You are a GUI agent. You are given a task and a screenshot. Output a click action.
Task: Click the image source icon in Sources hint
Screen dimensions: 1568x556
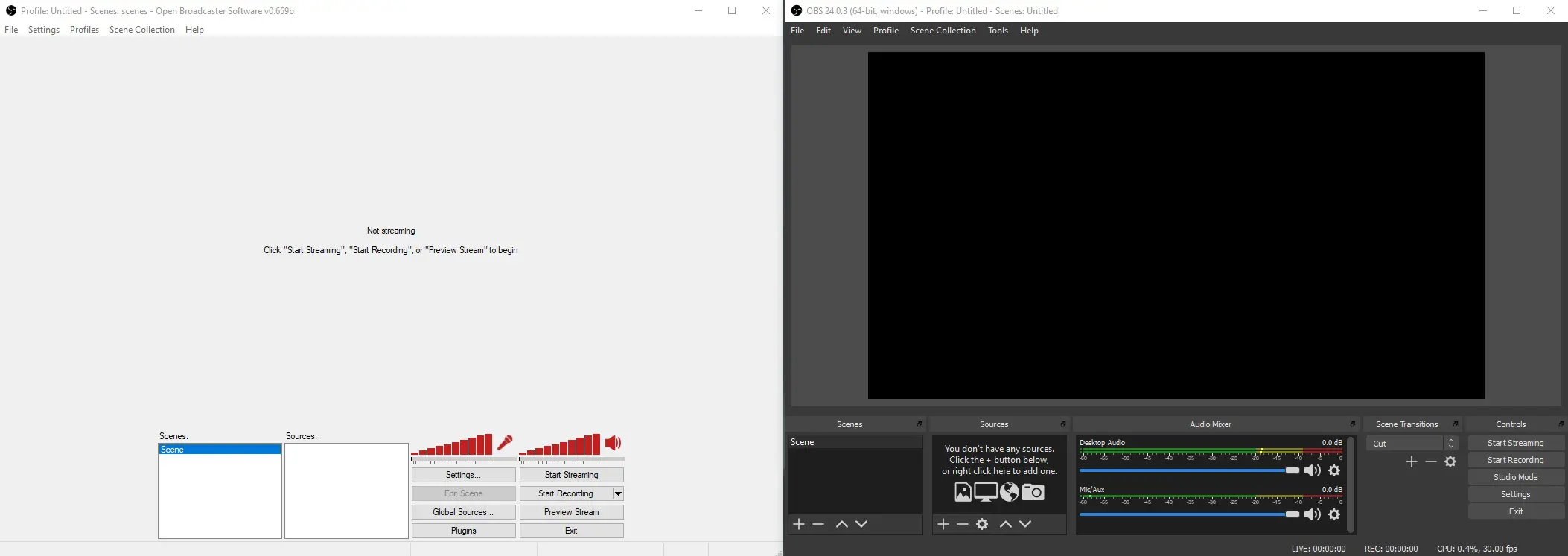coord(963,492)
